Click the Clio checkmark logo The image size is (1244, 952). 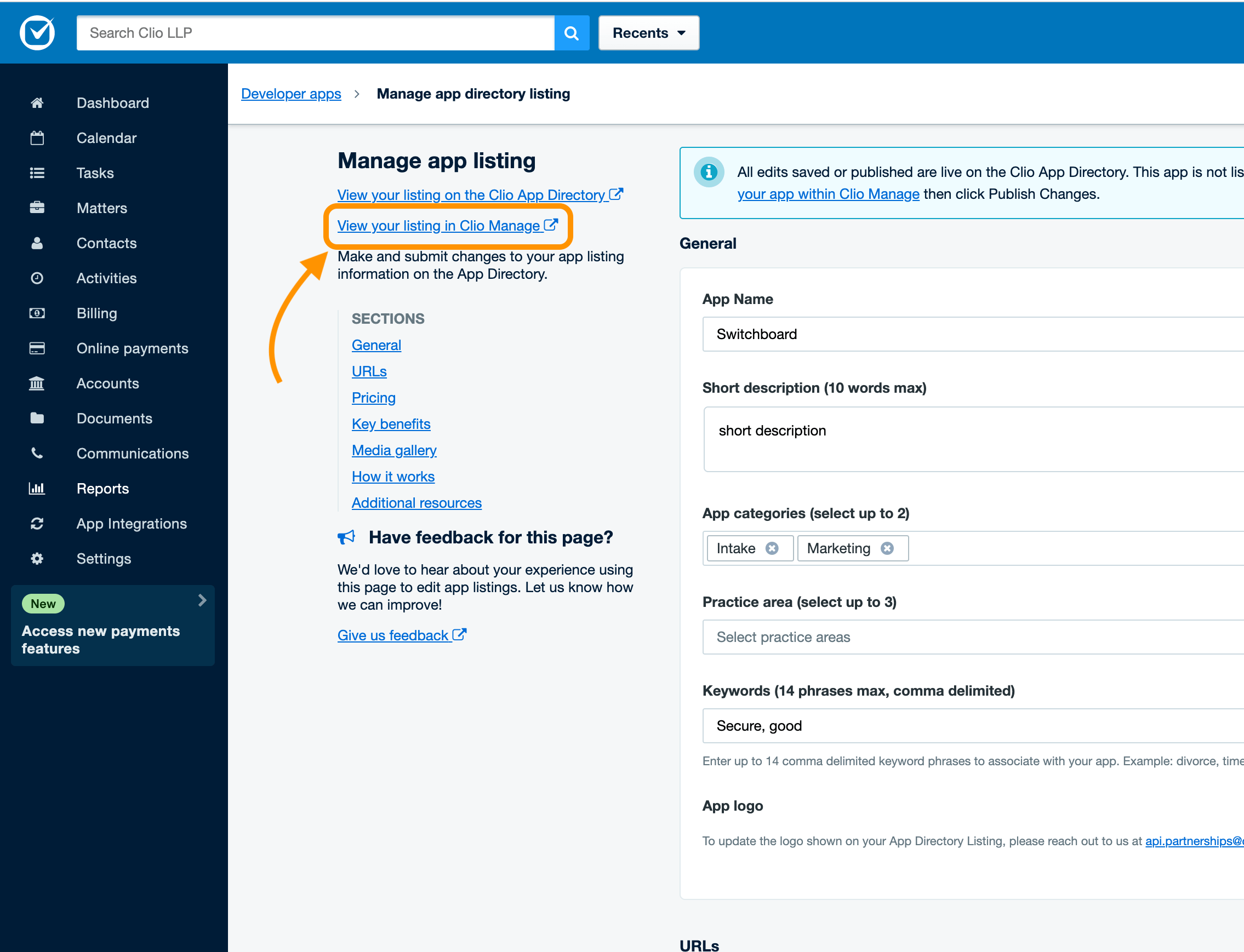pos(36,32)
